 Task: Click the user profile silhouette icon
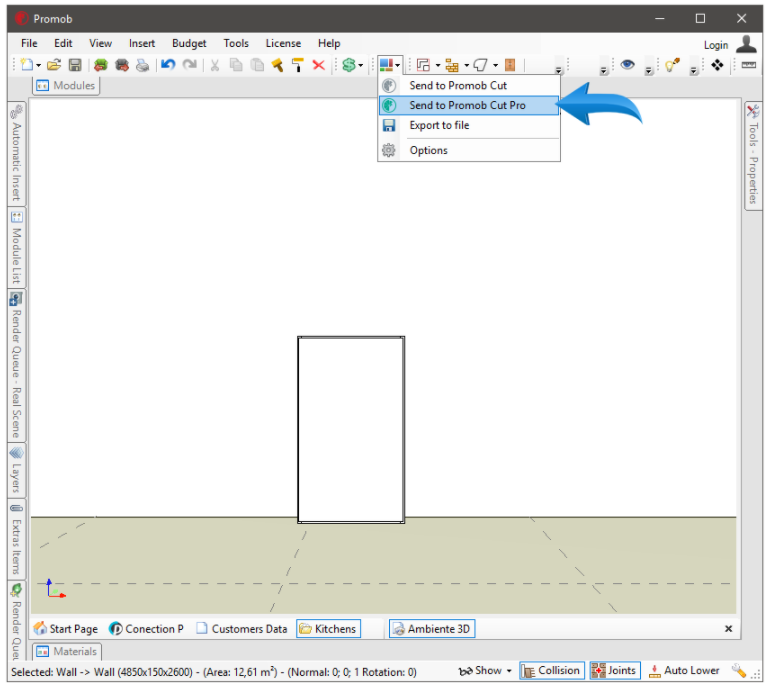[x=746, y=44]
